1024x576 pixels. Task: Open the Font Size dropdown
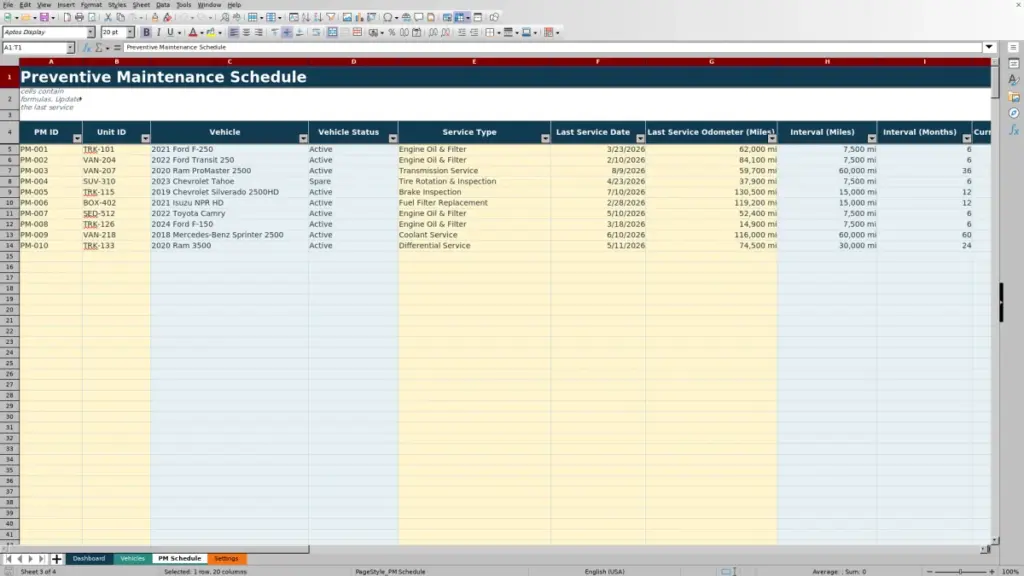[x=130, y=32]
